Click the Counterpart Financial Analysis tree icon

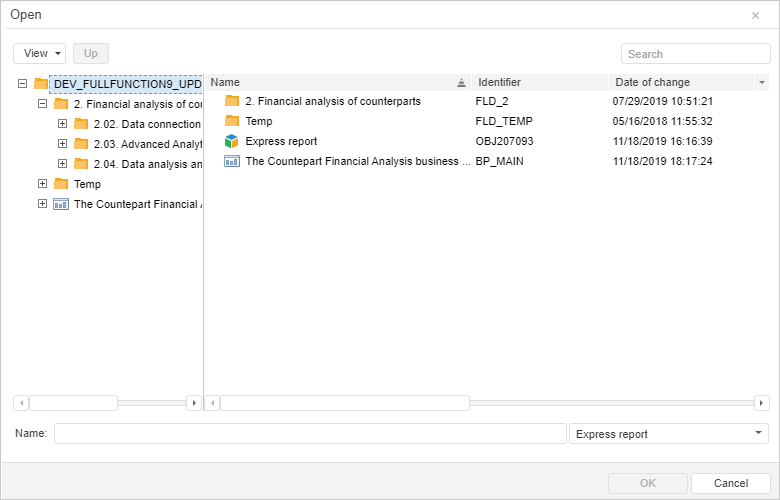(x=60, y=204)
